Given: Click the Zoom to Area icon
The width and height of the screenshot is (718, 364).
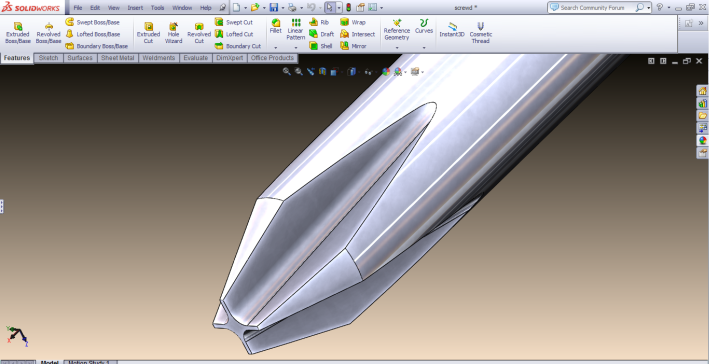Looking at the screenshot, I should click(x=299, y=71).
